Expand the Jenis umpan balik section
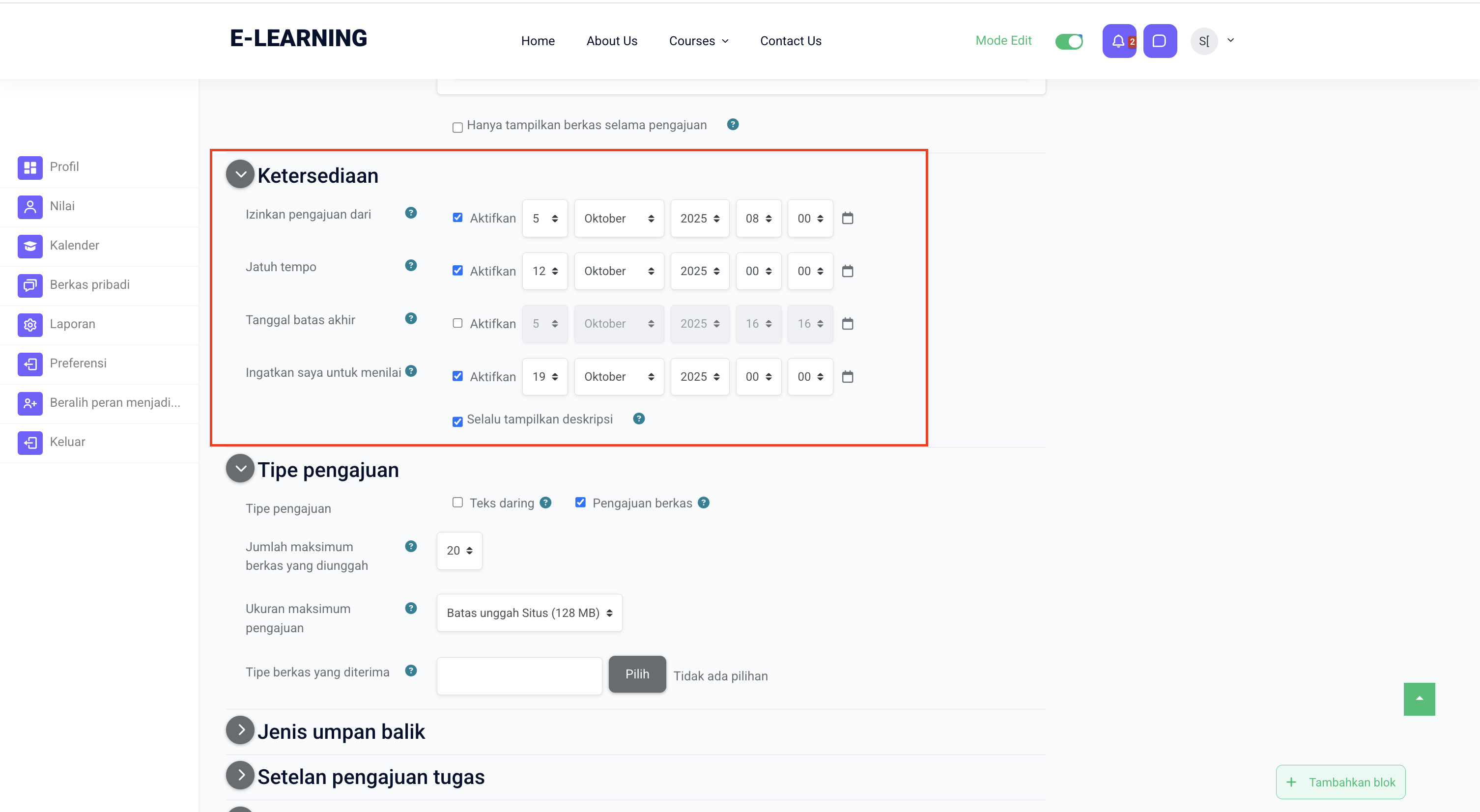1480x812 pixels. (240, 730)
